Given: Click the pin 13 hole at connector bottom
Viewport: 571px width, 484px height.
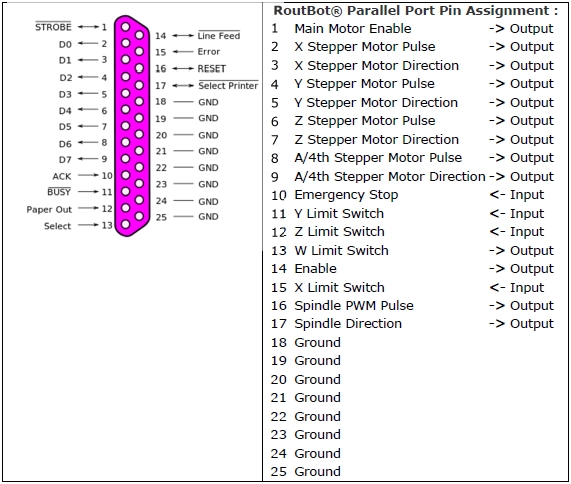Looking at the screenshot, I should 125,224.
